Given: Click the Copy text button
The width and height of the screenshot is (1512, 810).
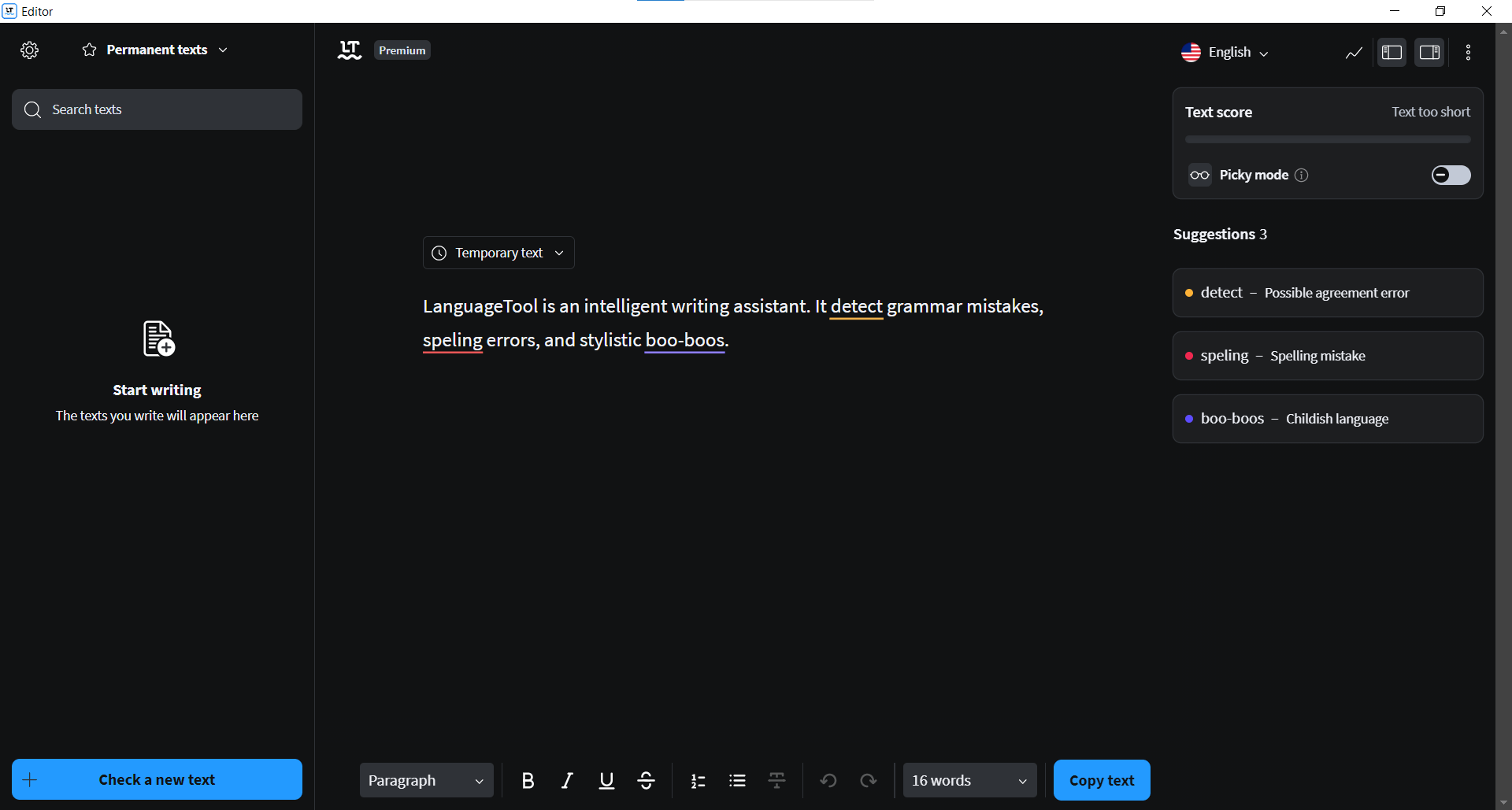Looking at the screenshot, I should (1102, 780).
